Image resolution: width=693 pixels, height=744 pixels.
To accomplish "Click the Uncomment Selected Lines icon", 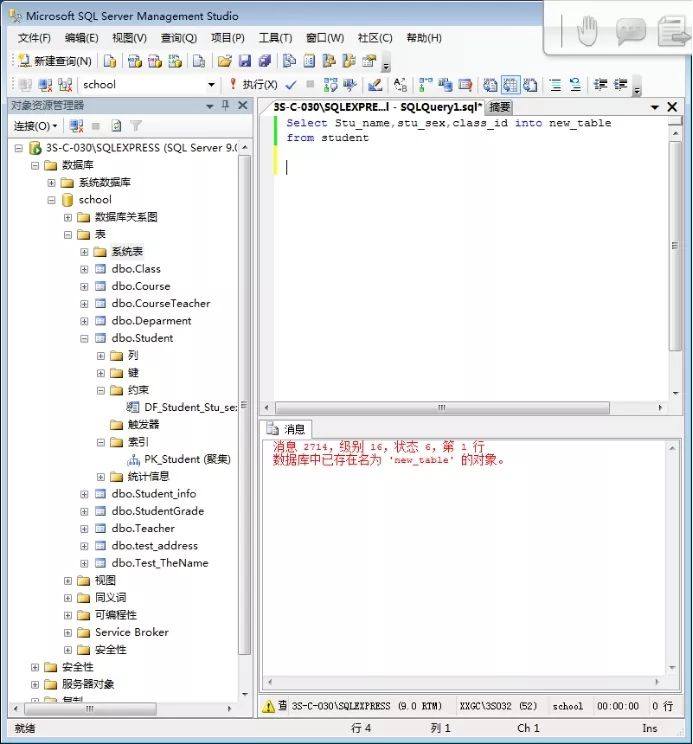I will 575,85.
